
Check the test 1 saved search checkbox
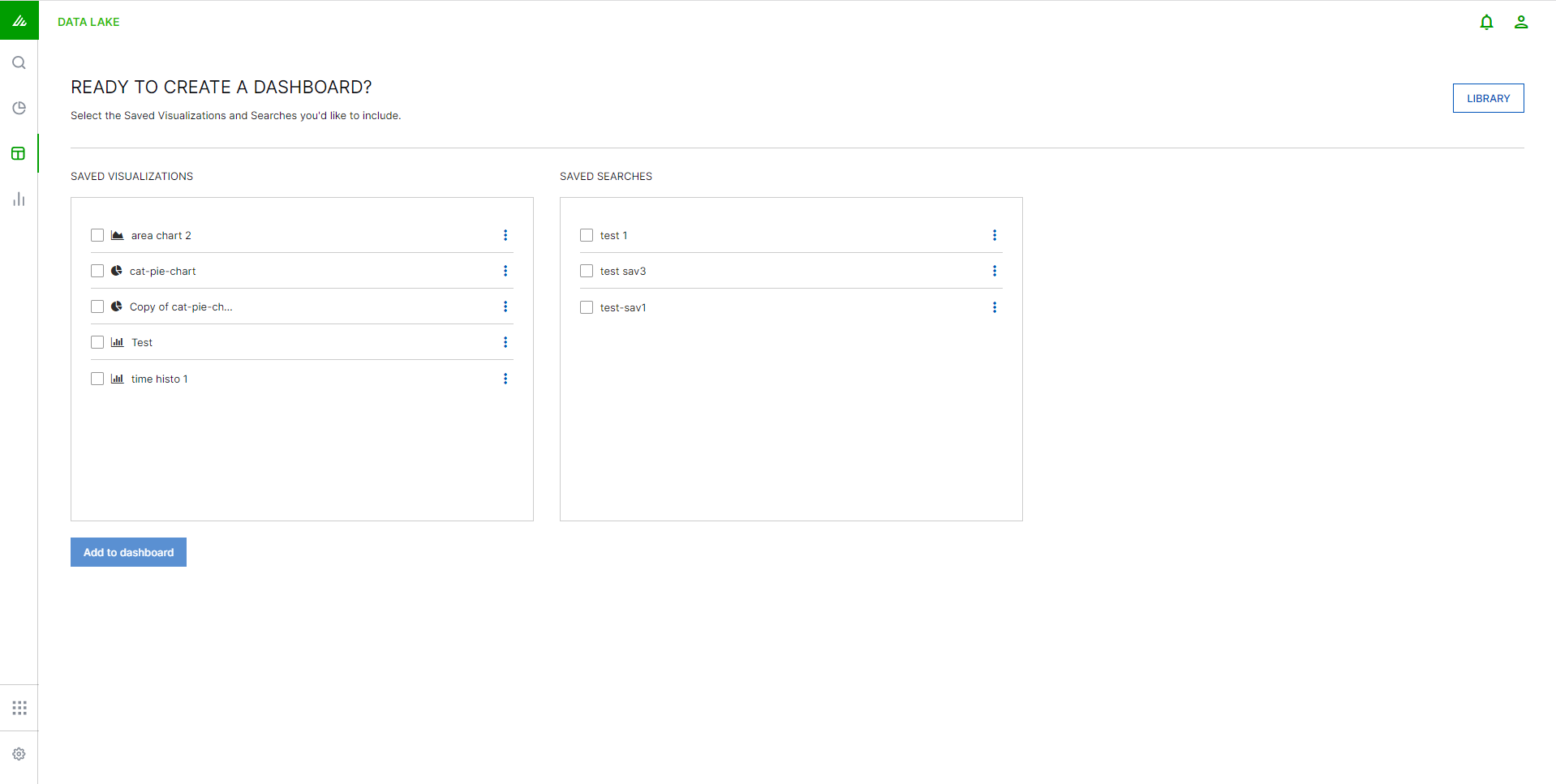pos(587,235)
